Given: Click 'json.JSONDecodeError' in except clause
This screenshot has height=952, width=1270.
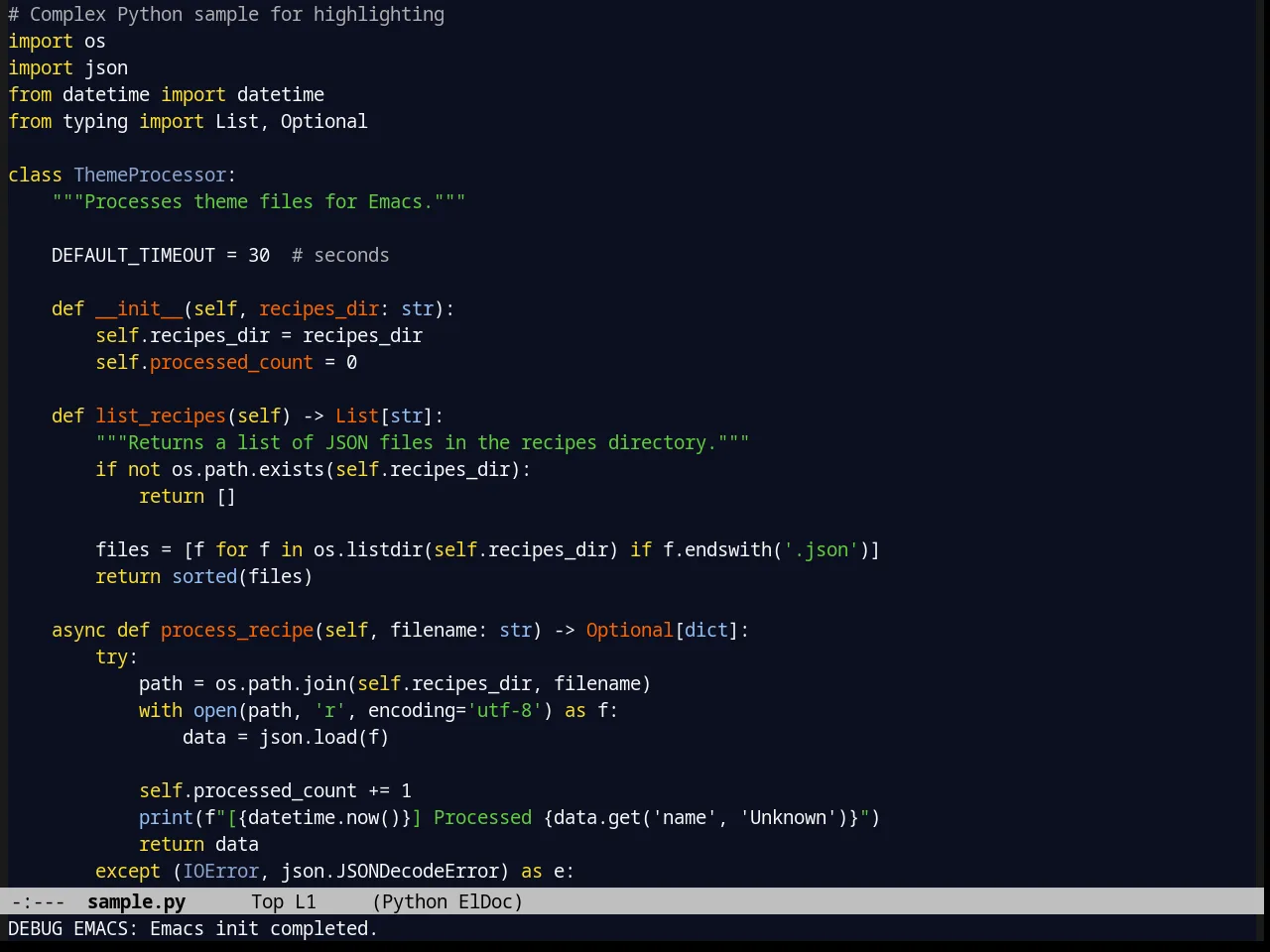Looking at the screenshot, I should [x=390, y=871].
